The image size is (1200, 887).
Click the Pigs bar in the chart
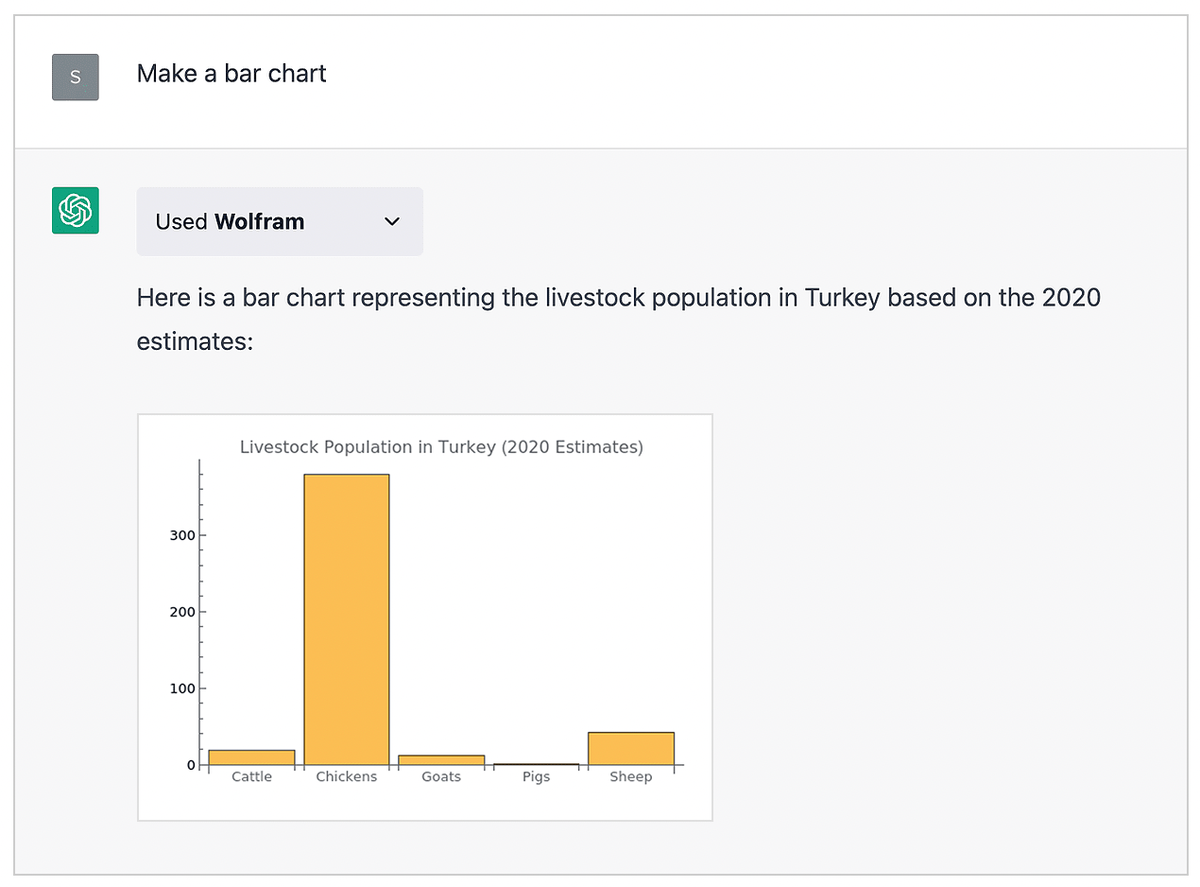pos(536,764)
